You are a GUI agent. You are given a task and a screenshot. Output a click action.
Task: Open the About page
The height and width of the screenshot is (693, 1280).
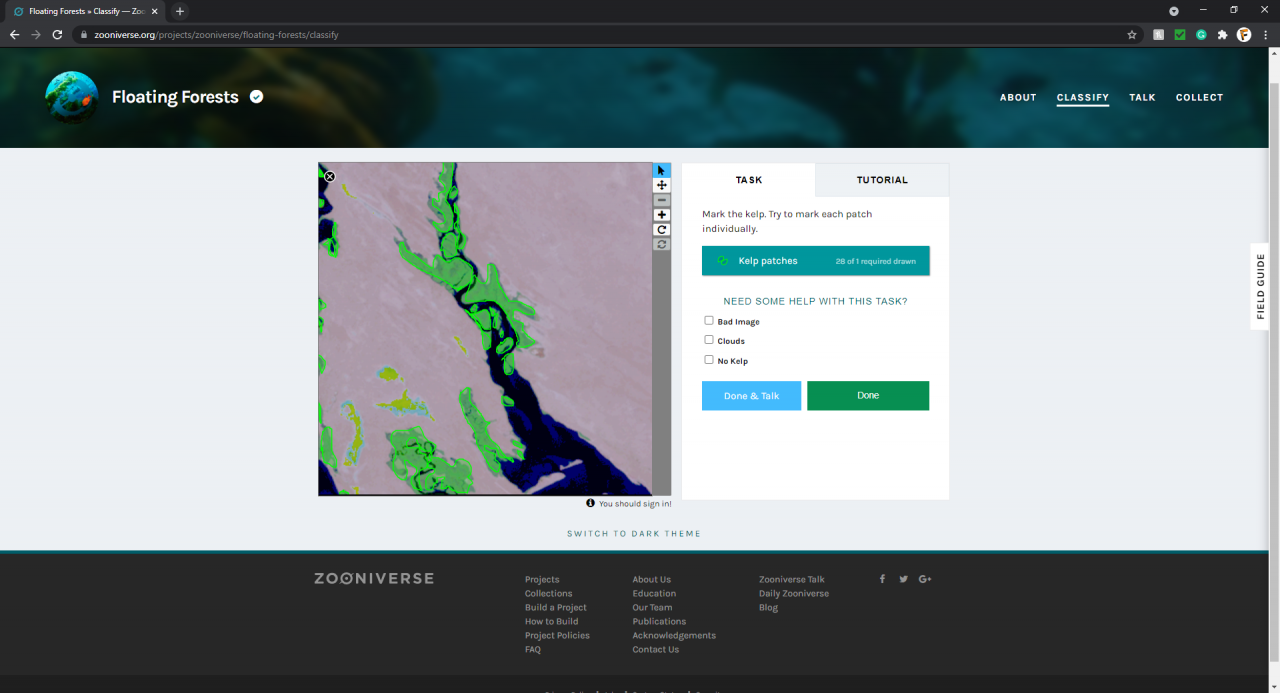(x=1018, y=98)
